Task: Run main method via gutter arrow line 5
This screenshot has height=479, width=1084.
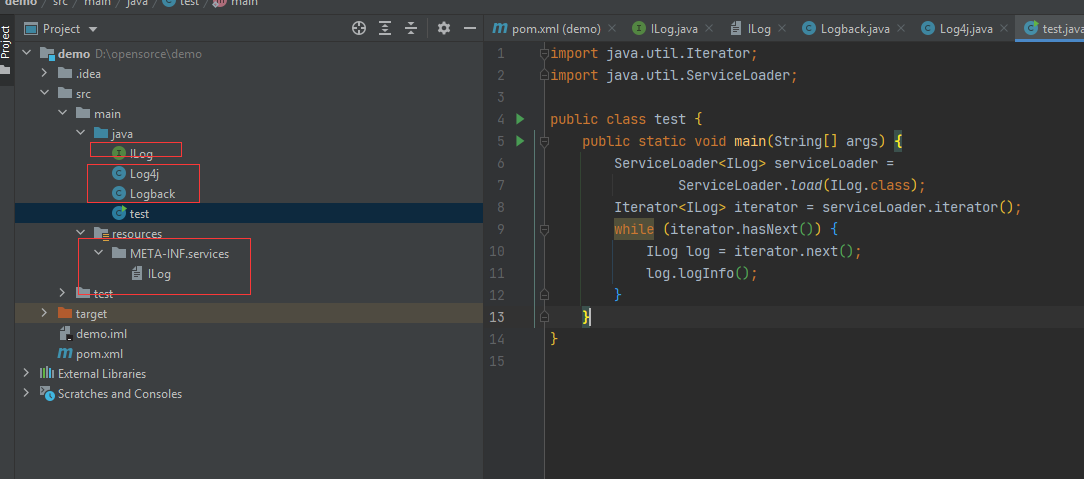Action: tap(520, 141)
